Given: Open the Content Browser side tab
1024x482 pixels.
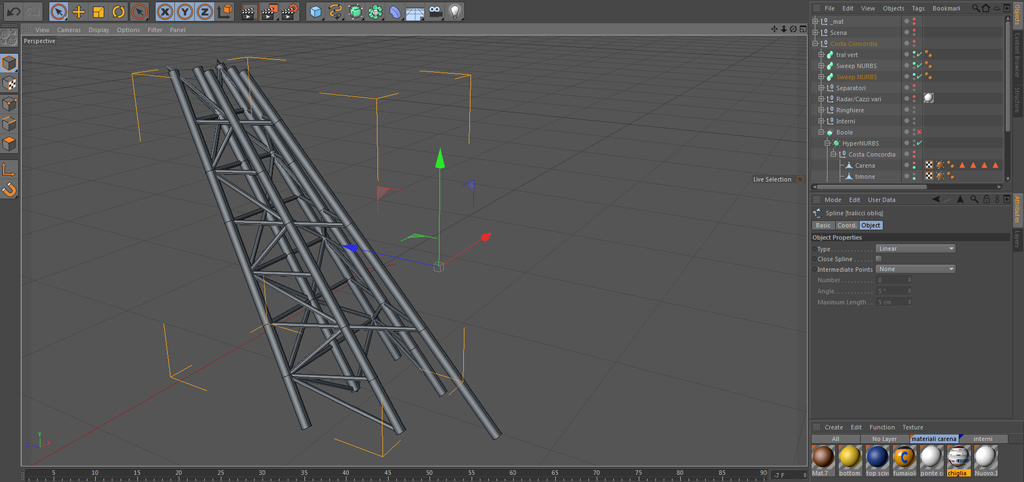Looking at the screenshot, I should tap(1017, 57).
